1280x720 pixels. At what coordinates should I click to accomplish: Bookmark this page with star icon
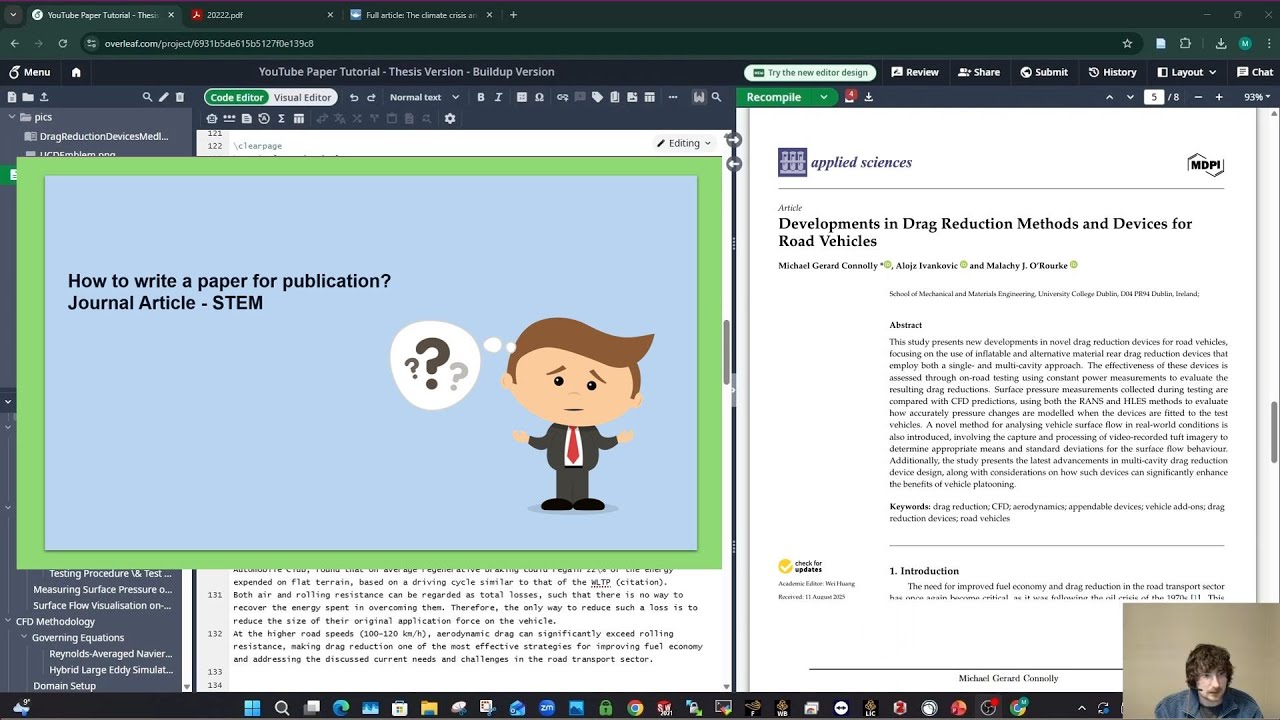coord(1127,44)
